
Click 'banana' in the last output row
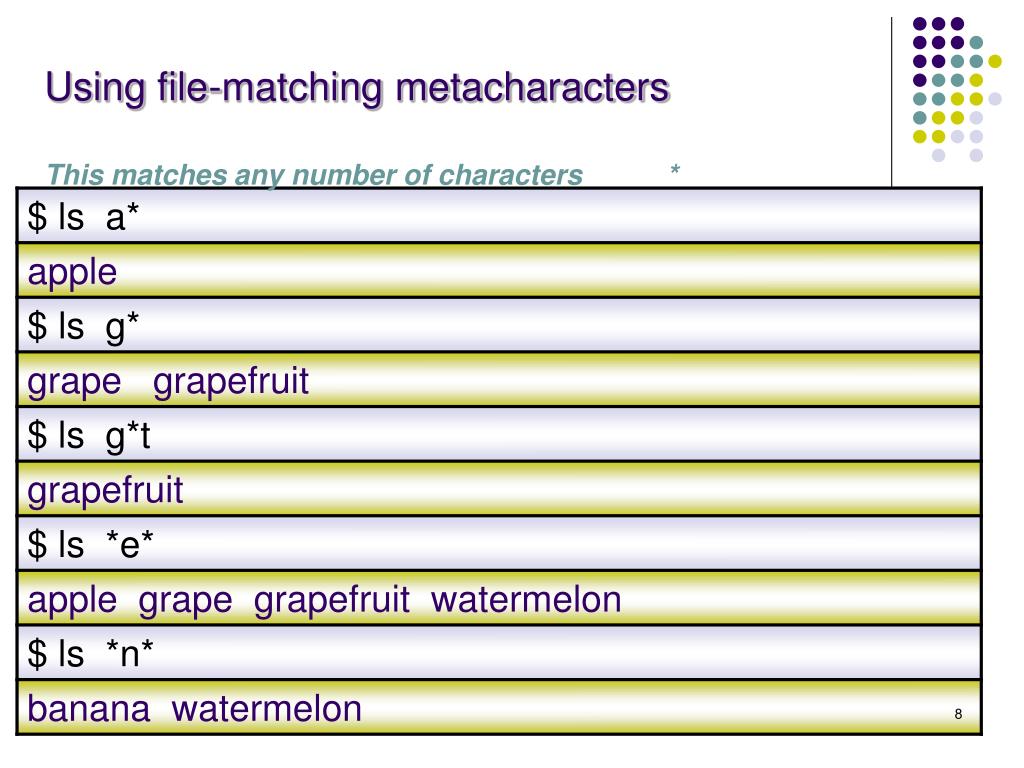(x=88, y=709)
